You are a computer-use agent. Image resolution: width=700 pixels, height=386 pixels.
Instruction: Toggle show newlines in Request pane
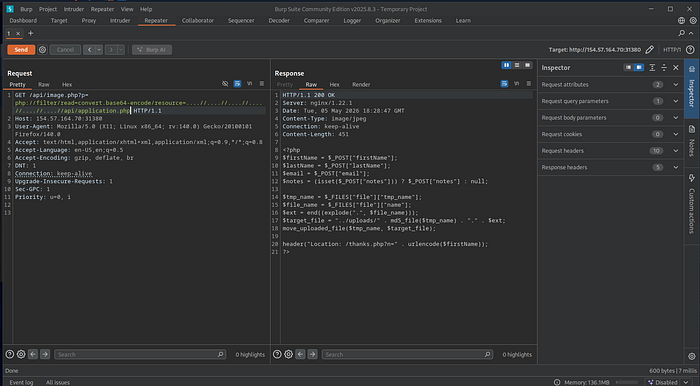(x=250, y=84)
